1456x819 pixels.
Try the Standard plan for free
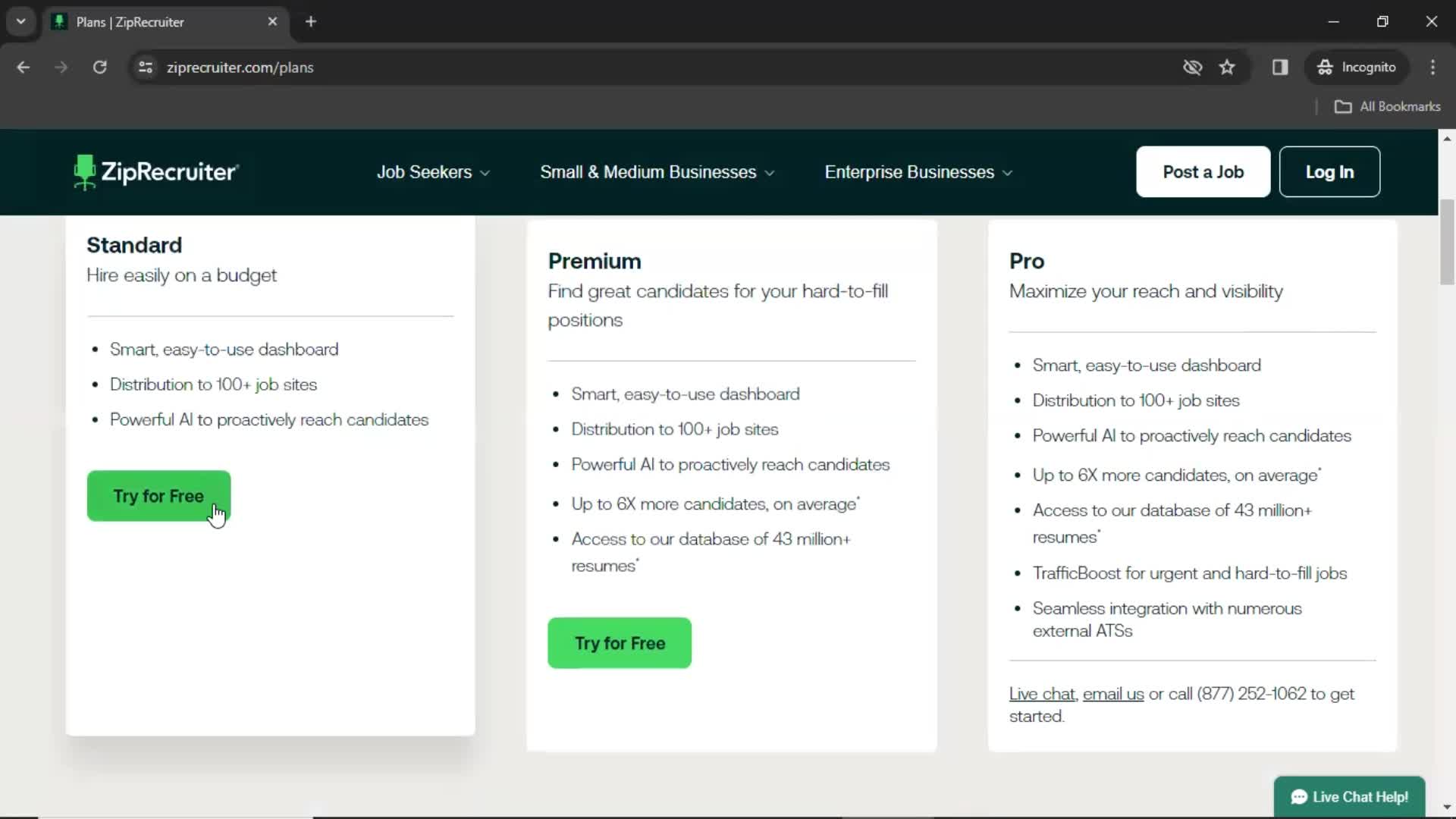tap(158, 496)
